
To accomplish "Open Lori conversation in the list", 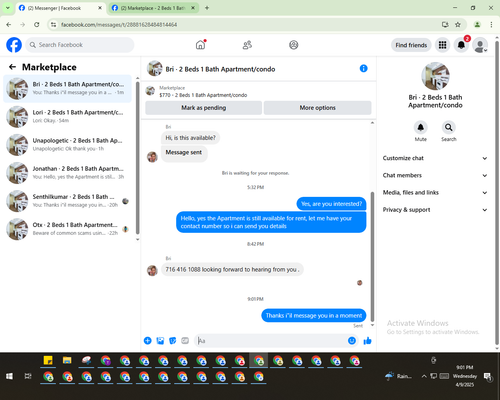I will pyautogui.click(x=68, y=117).
